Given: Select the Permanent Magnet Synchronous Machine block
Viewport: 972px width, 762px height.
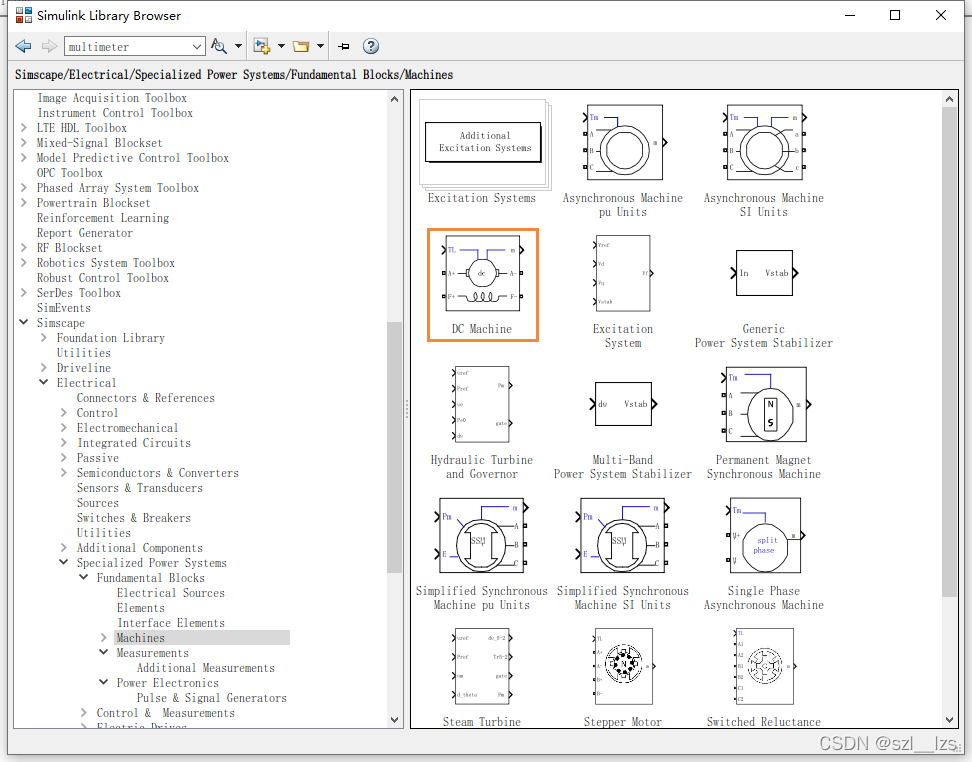Looking at the screenshot, I should (764, 422).
